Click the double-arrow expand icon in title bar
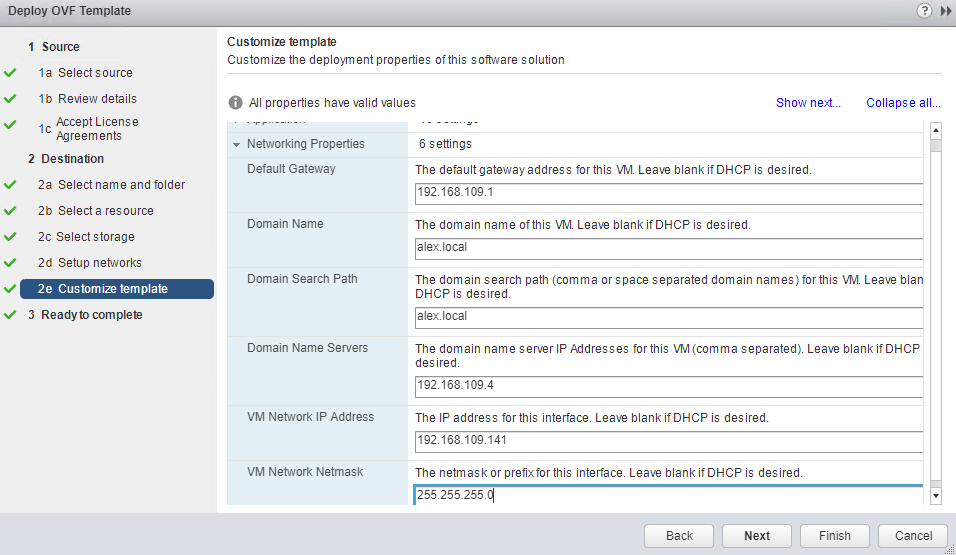The height and width of the screenshot is (555, 956). 945,10
